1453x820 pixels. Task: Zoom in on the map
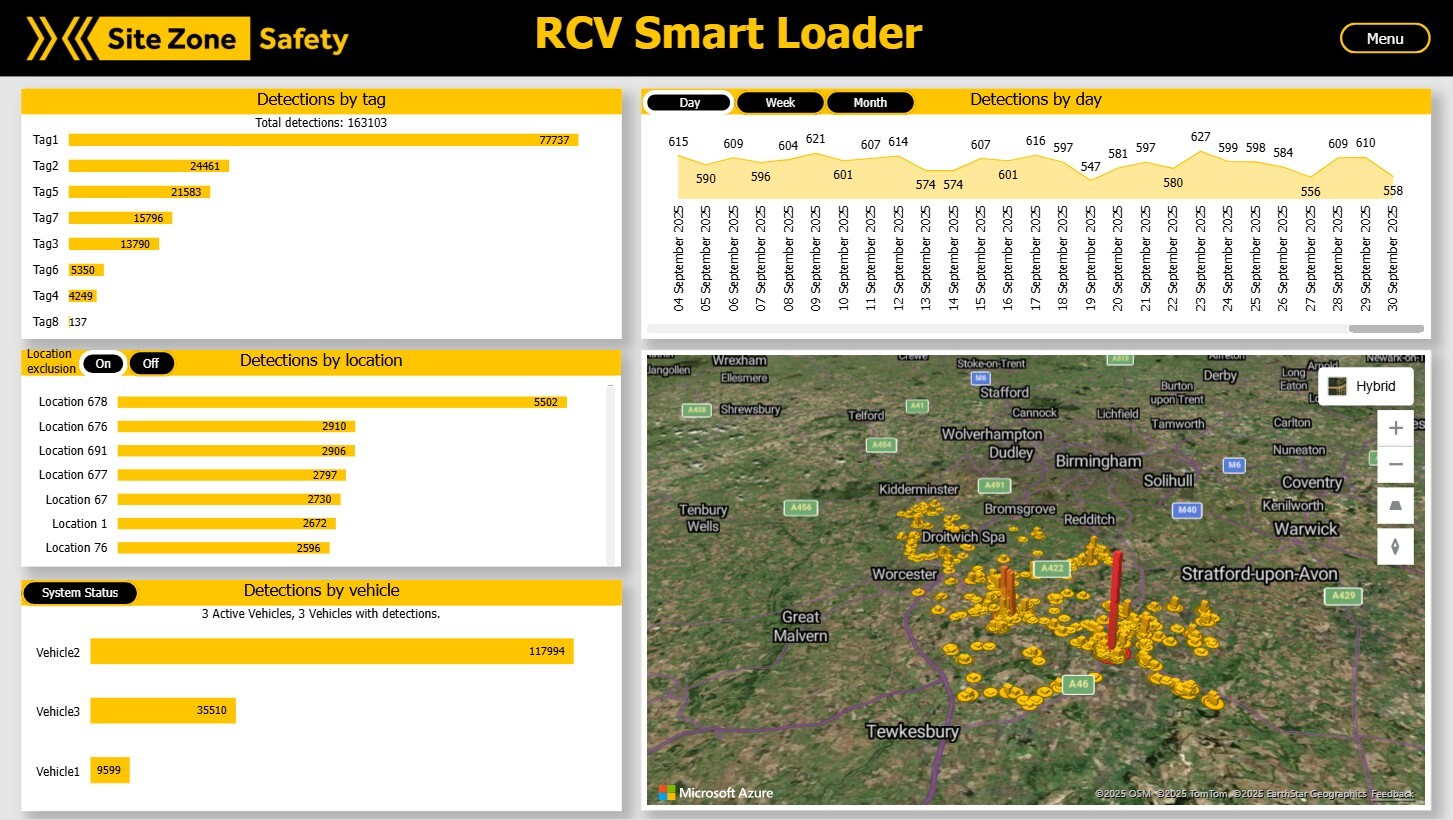click(1396, 428)
